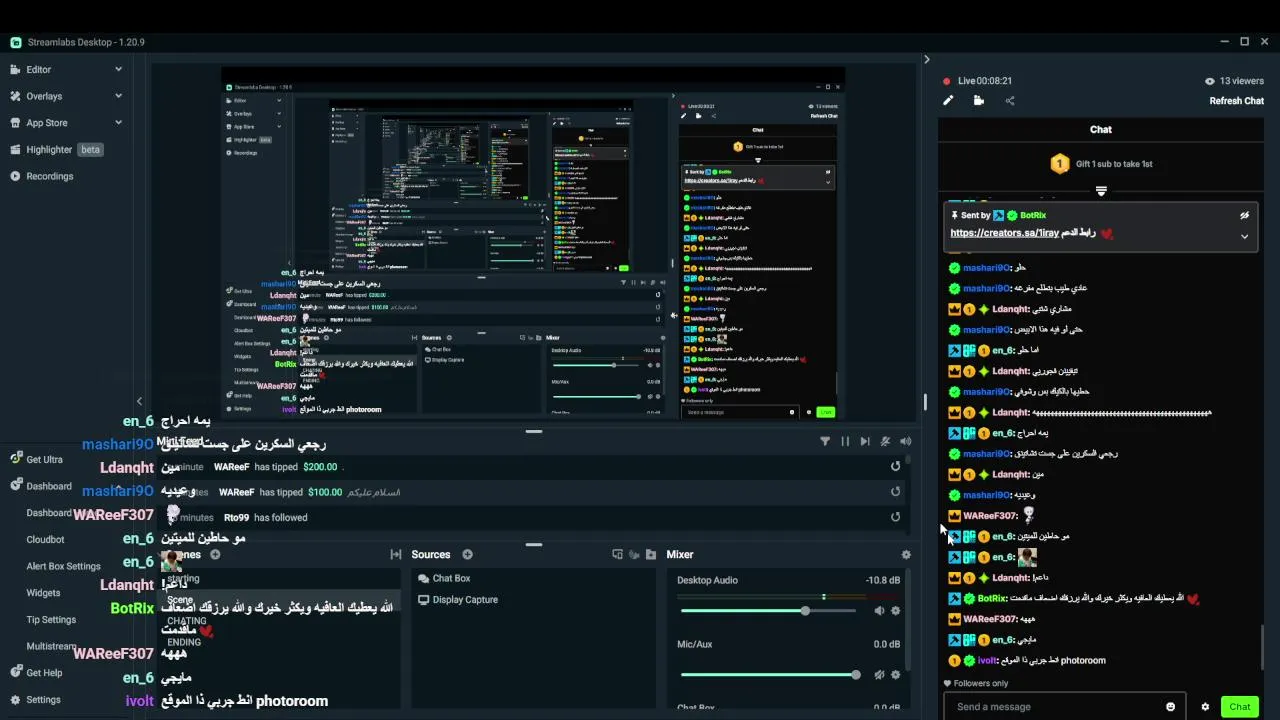The width and height of the screenshot is (1280, 720).
Task: Add a new scene
Action: click(215, 554)
